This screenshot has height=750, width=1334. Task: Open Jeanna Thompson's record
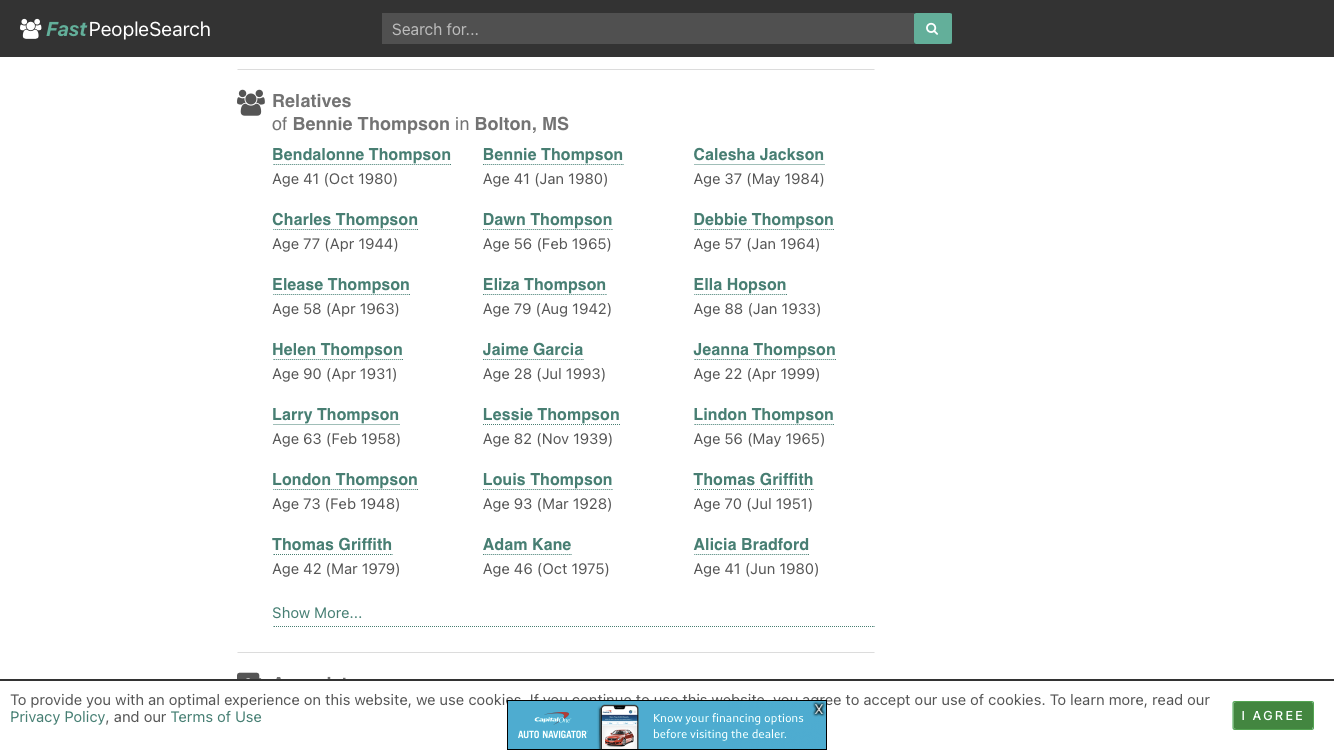click(x=765, y=350)
